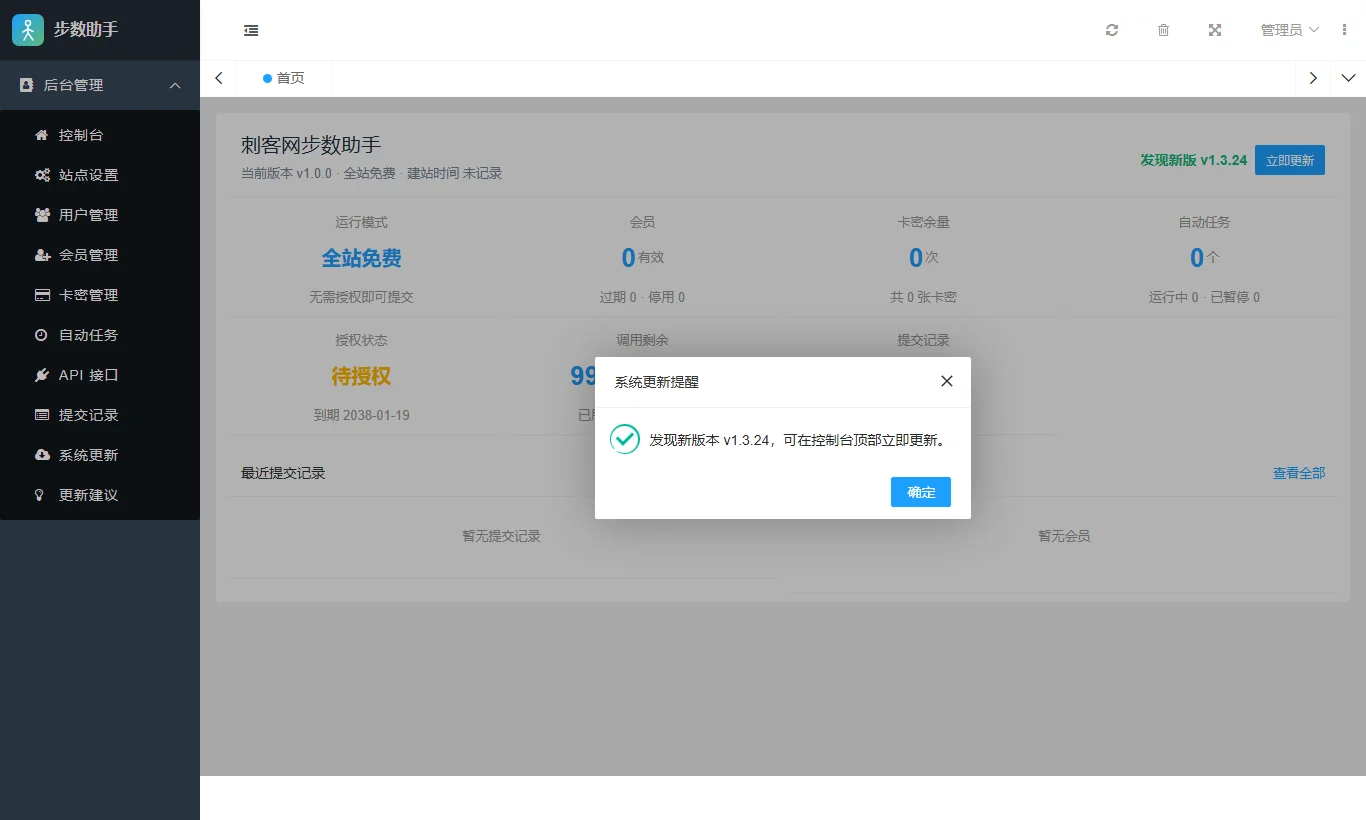The height and width of the screenshot is (820, 1366).
Task: Click the 待授权 status value
Action: click(x=361, y=376)
